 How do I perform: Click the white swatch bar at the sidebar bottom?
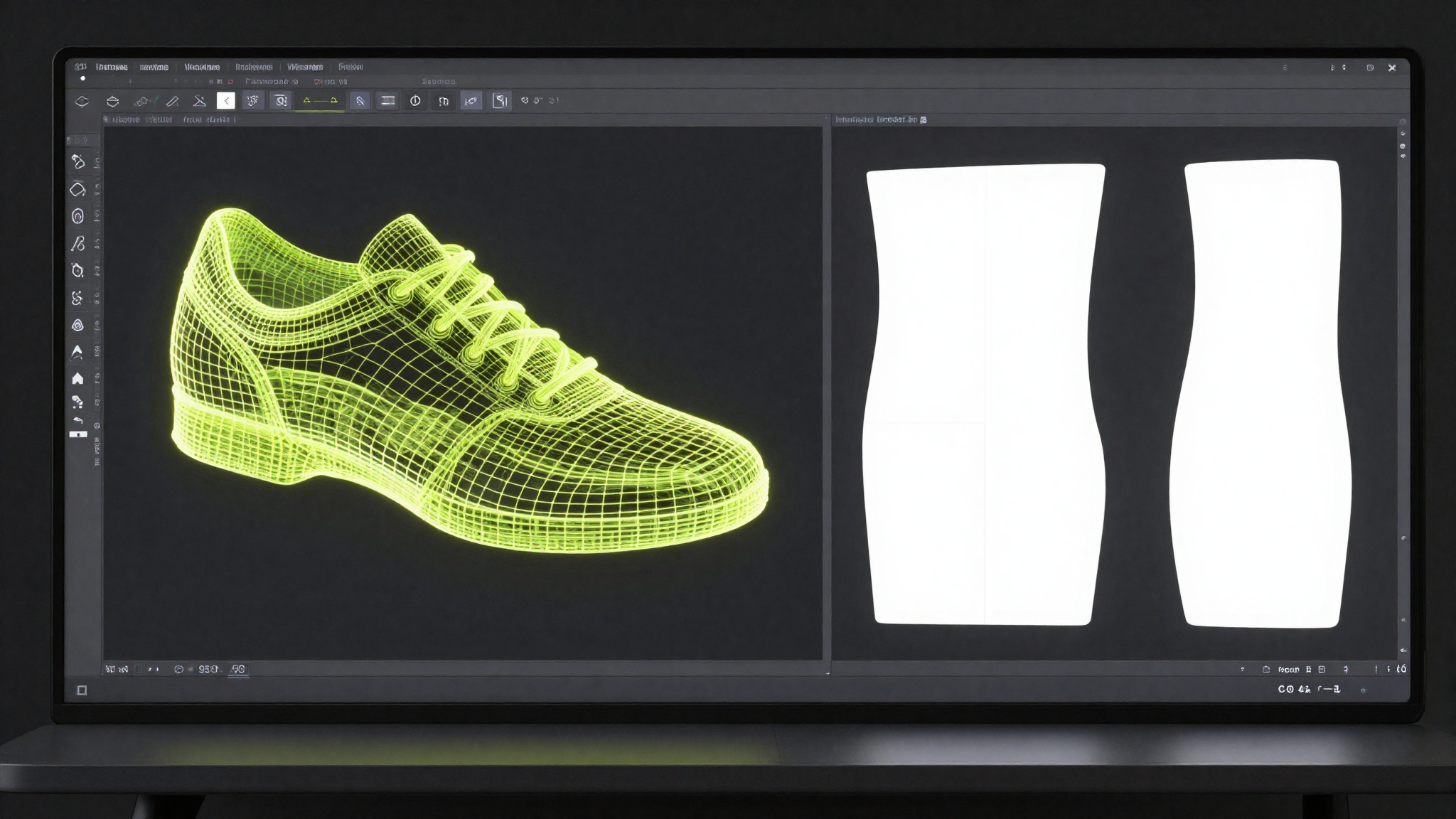pos(78,434)
